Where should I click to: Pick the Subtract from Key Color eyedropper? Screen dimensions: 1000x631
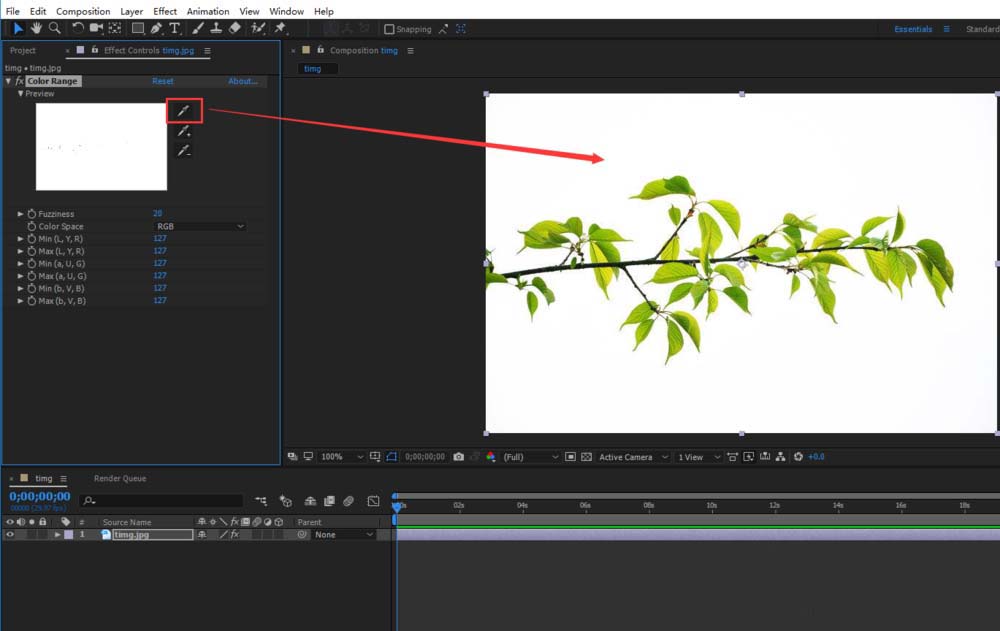(x=184, y=151)
